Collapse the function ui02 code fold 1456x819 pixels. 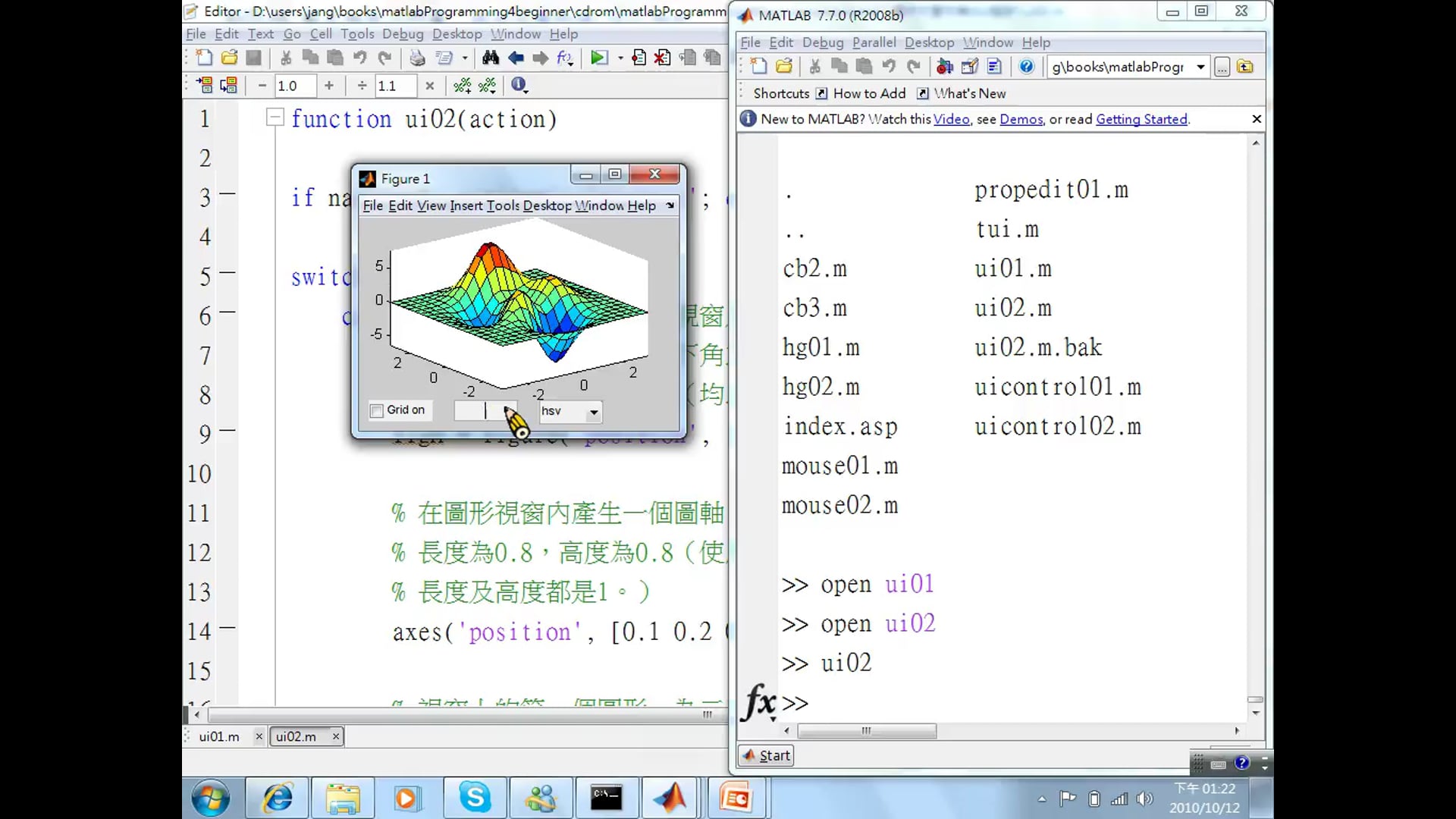tap(275, 118)
